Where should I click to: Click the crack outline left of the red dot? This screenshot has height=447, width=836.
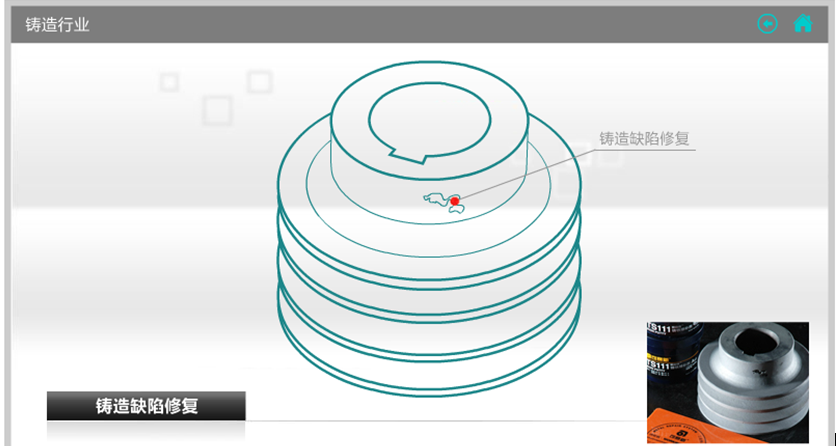point(436,199)
